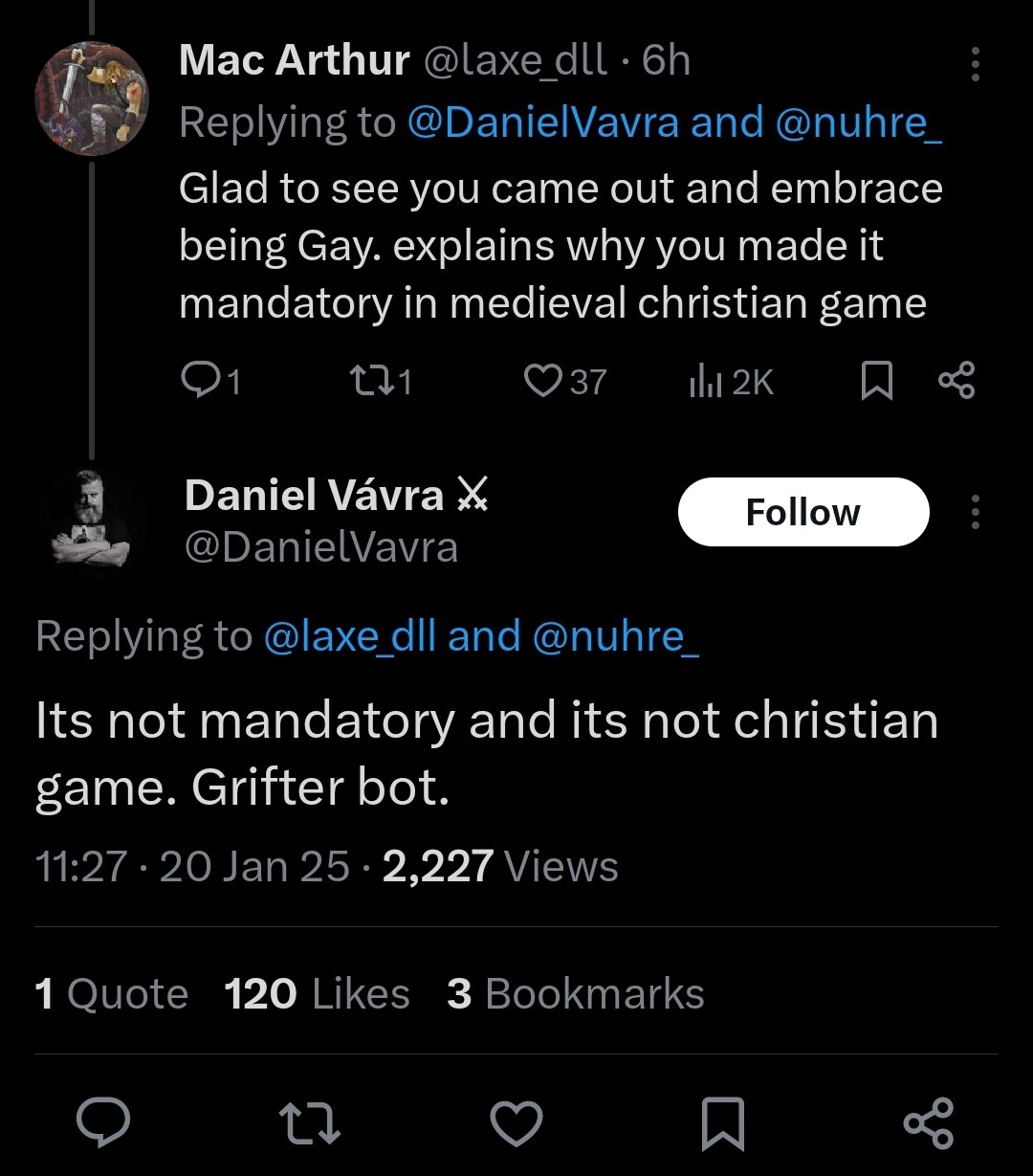1033x1176 pixels.
Task: Bookmark Mac Arthur's tweet
Action: 877,382
